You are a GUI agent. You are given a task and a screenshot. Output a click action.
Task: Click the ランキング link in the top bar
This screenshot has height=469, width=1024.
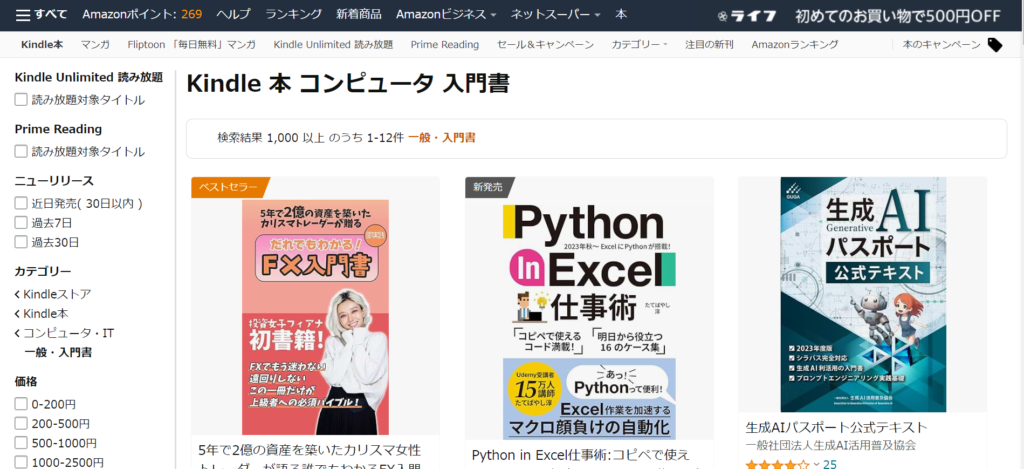[x=293, y=15]
